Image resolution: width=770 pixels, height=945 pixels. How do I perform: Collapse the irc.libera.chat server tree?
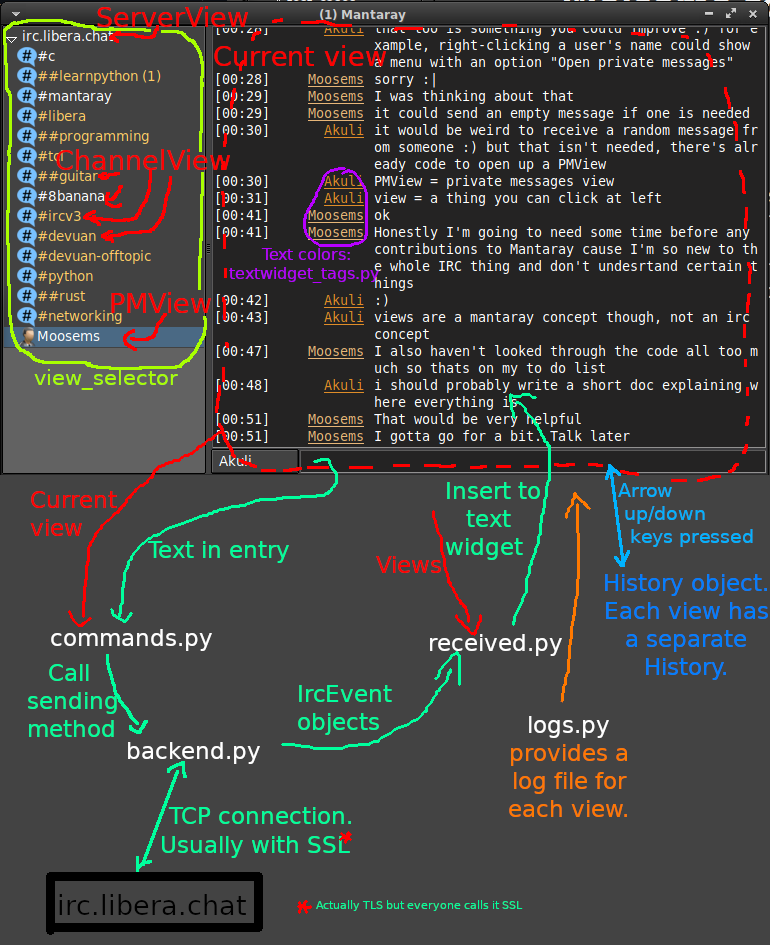11,37
